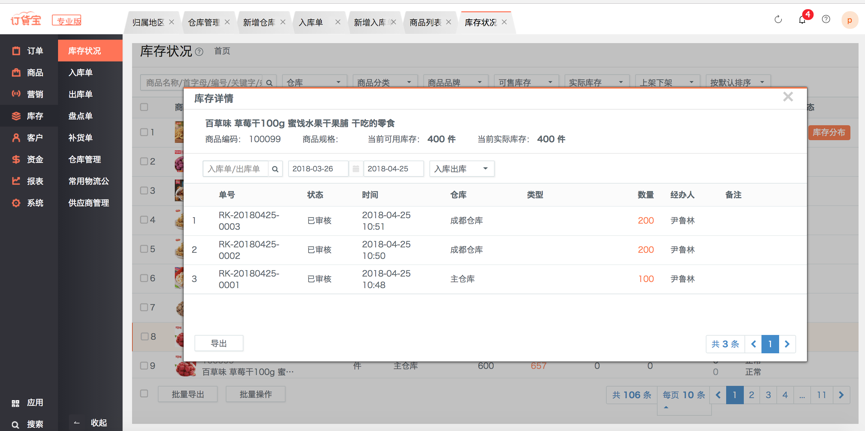This screenshot has width=865, height=431.
Task: Expand the 商品分类 filter dropdown
Action: coord(382,83)
